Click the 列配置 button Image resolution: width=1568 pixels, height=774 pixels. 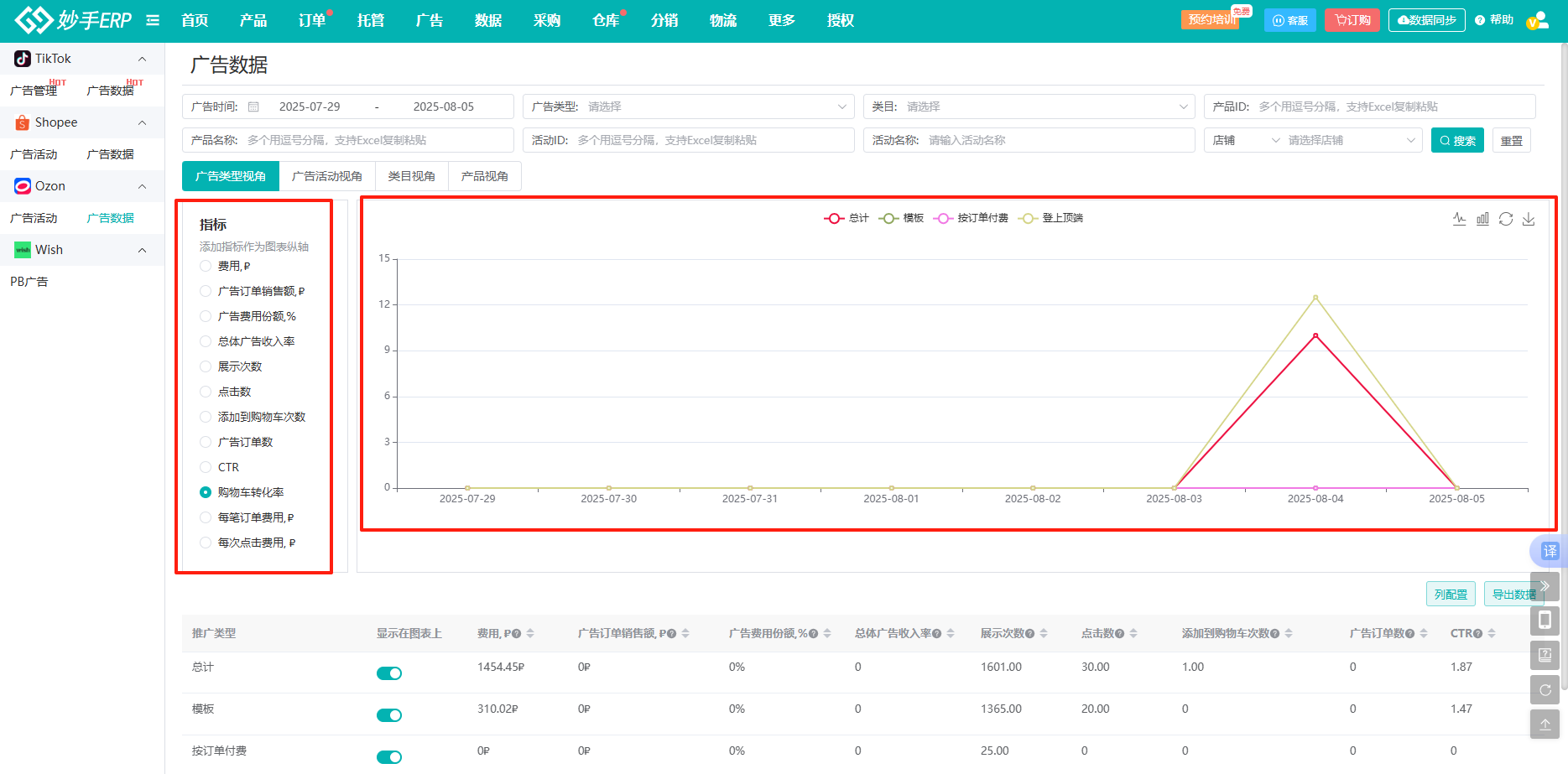1451,595
